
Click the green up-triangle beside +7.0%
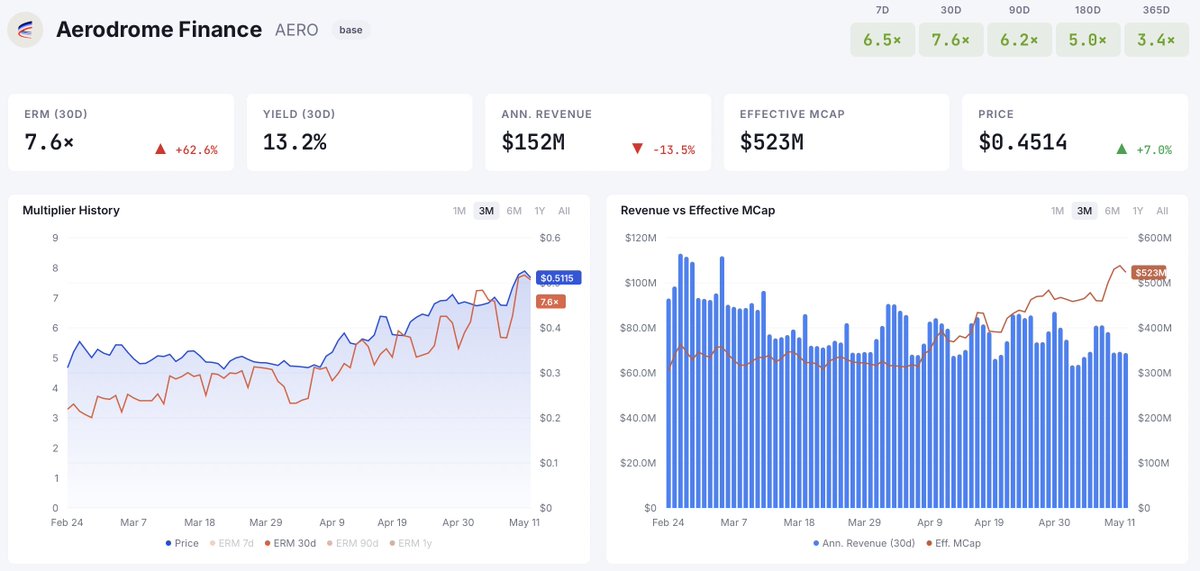click(x=1122, y=150)
